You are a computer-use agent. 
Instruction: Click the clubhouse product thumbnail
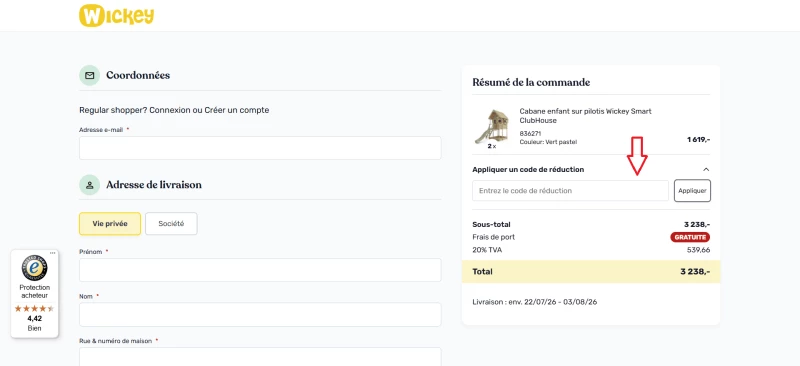pos(491,127)
